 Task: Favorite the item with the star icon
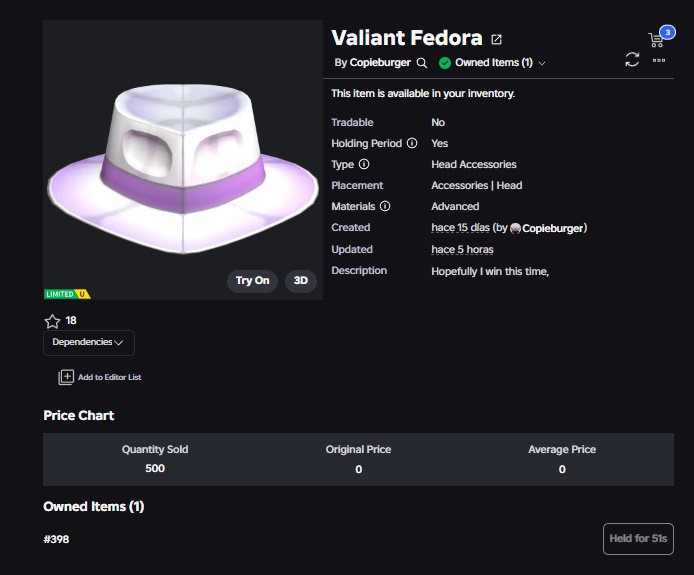pos(52,321)
